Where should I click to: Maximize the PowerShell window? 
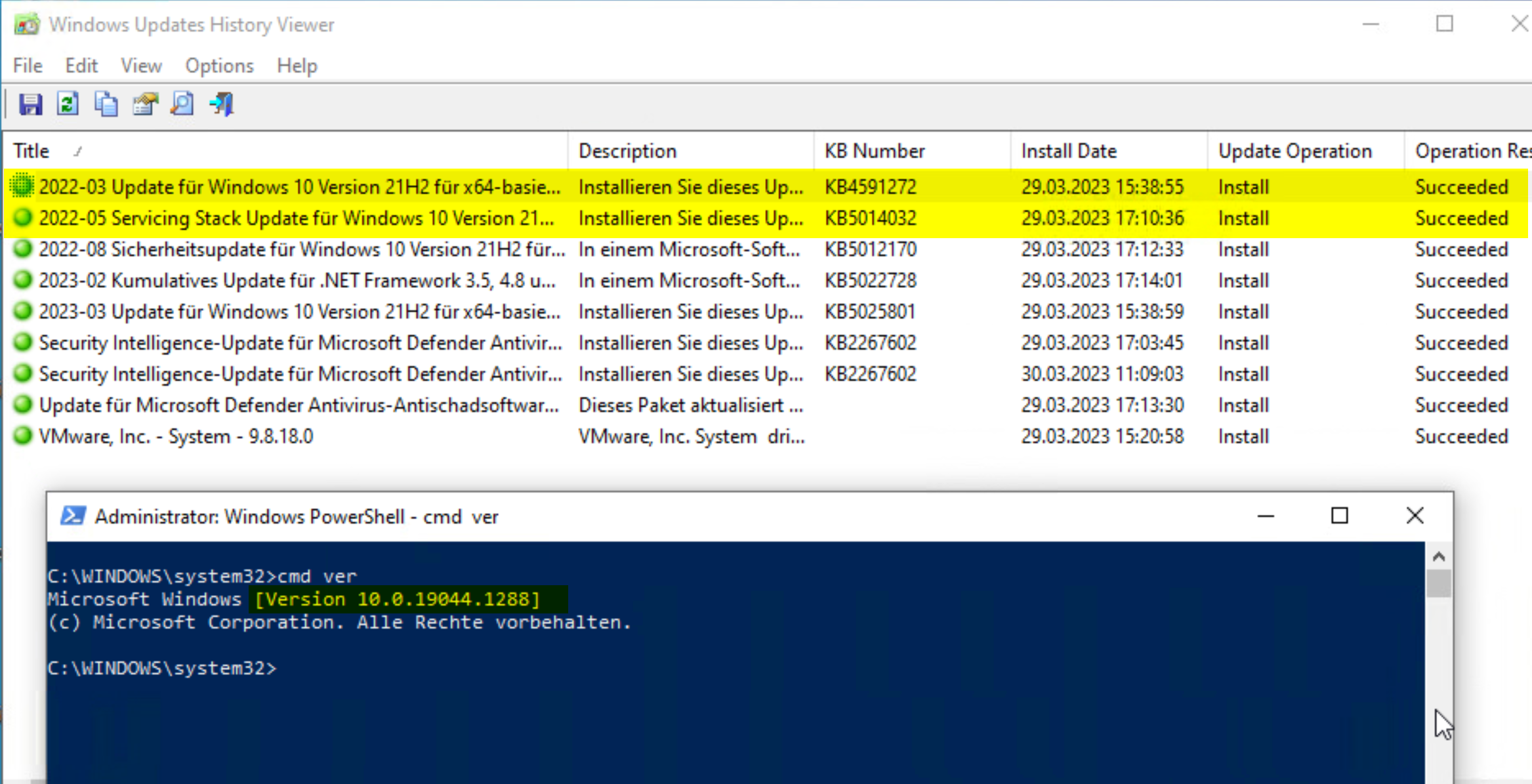pyautogui.click(x=1339, y=516)
